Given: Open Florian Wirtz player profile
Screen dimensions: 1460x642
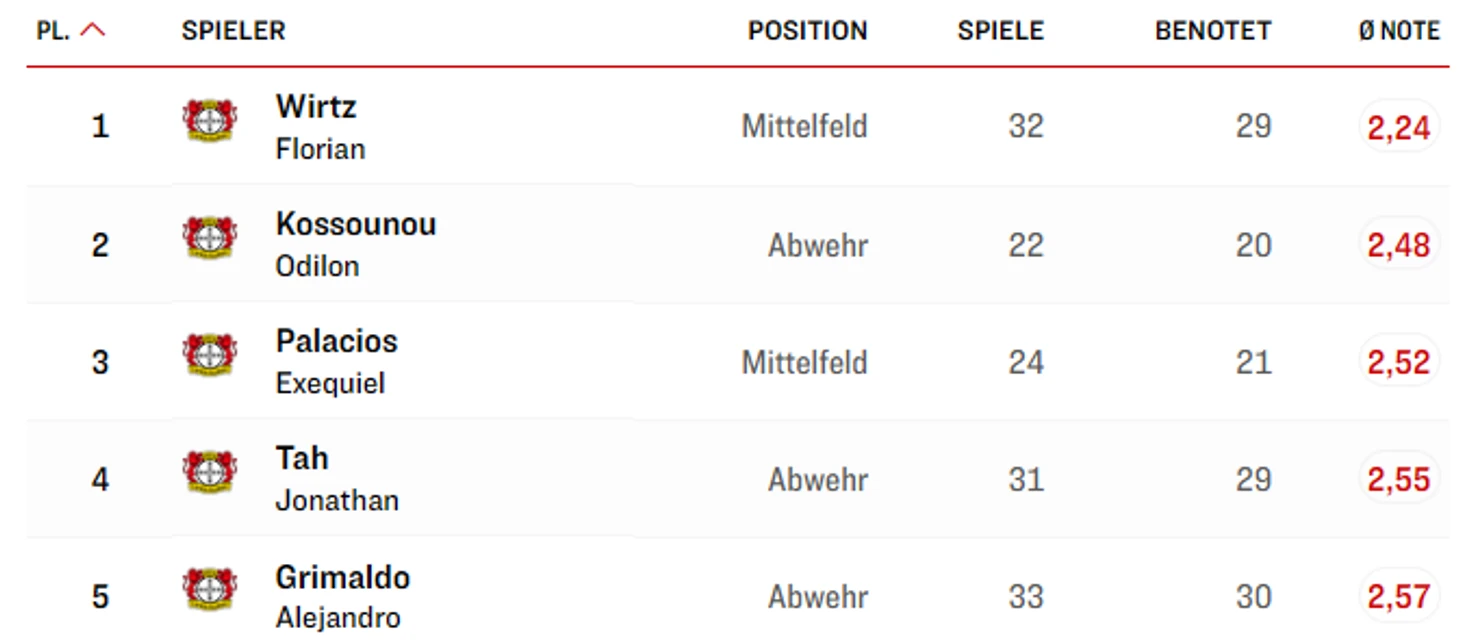Looking at the screenshot, I should click(x=320, y=127).
